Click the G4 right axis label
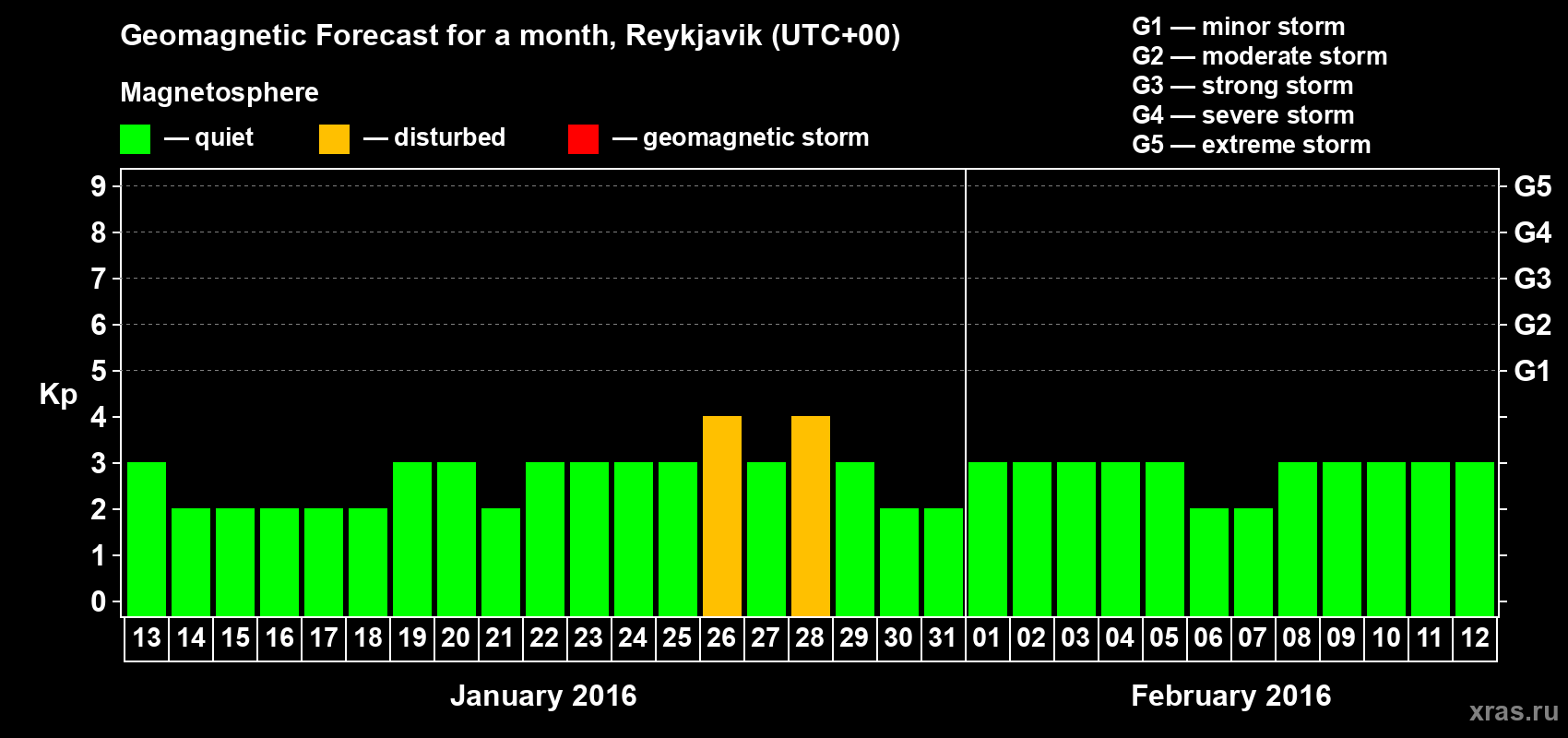Screen dimensions: 1568x738 pos(1533,232)
